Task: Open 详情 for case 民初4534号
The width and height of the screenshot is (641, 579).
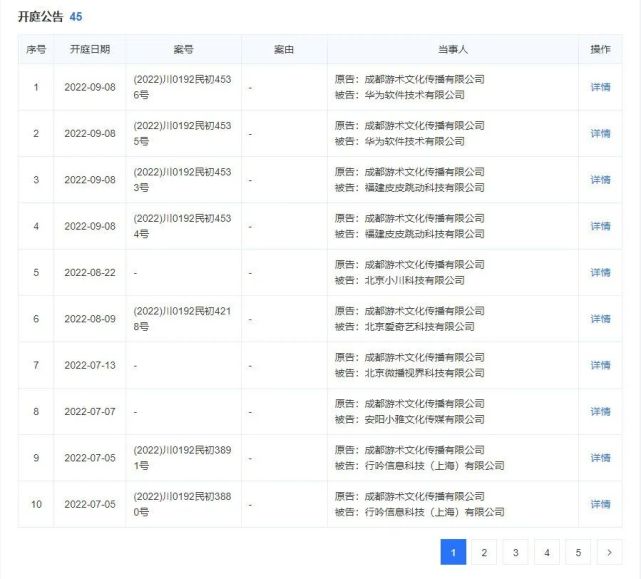Action: [600, 226]
